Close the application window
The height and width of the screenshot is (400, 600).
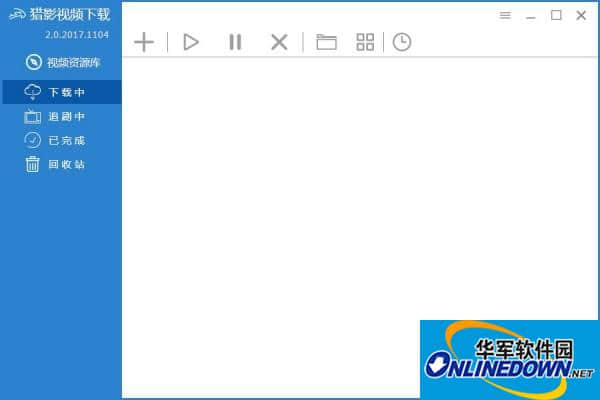pos(581,15)
